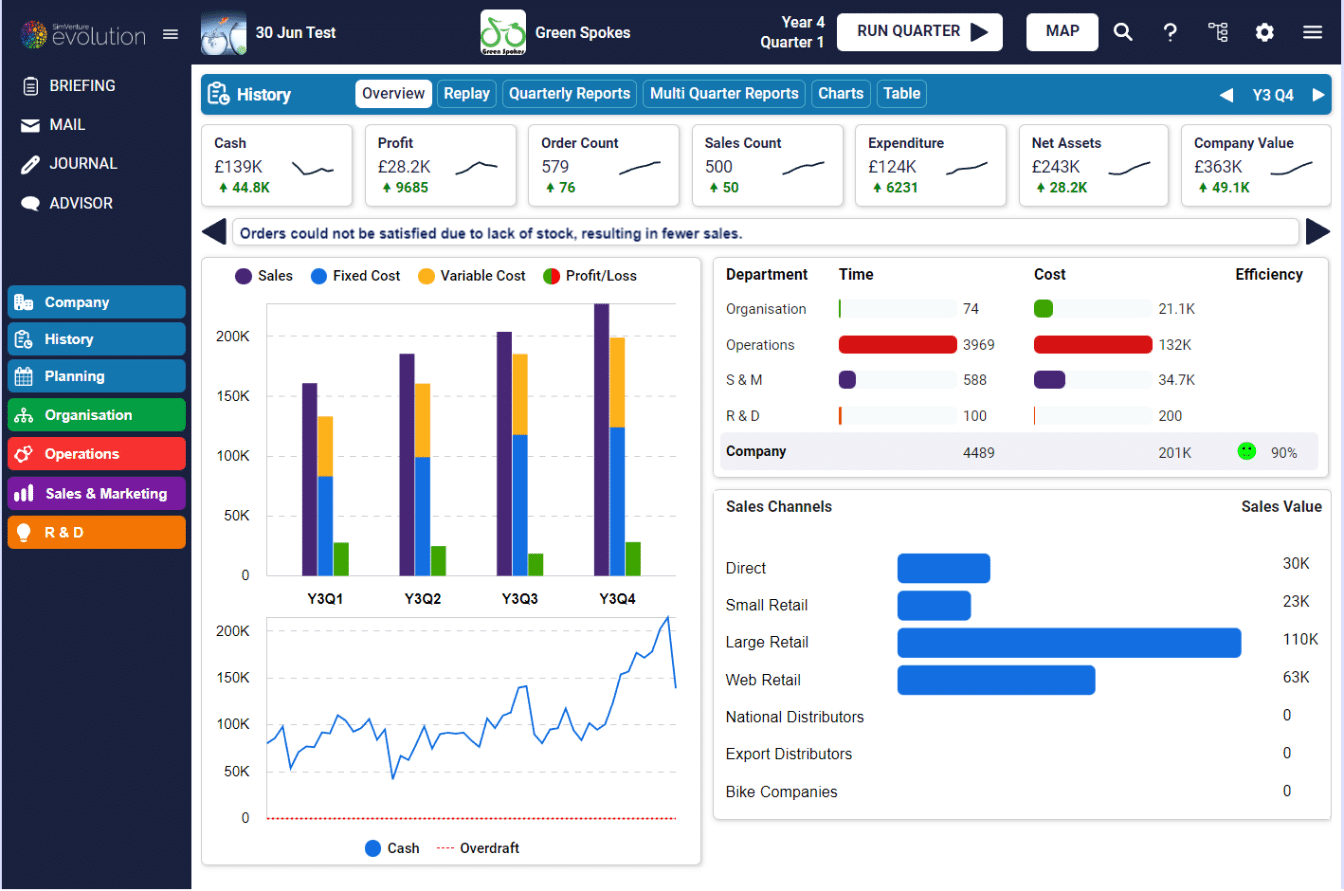Viewport: 1344px width, 891px height.
Task: Toggle the Sales series in the chart legend
Action: 263,275
